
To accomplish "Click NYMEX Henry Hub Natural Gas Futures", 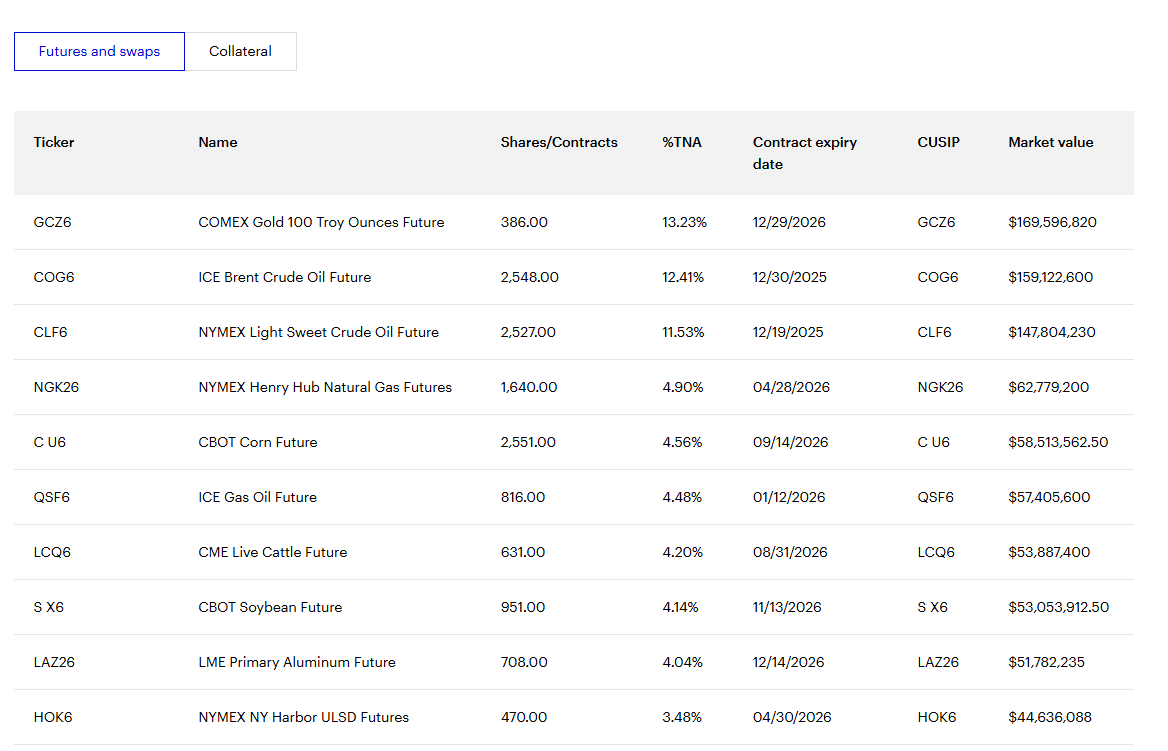I will tap(325, 387).
